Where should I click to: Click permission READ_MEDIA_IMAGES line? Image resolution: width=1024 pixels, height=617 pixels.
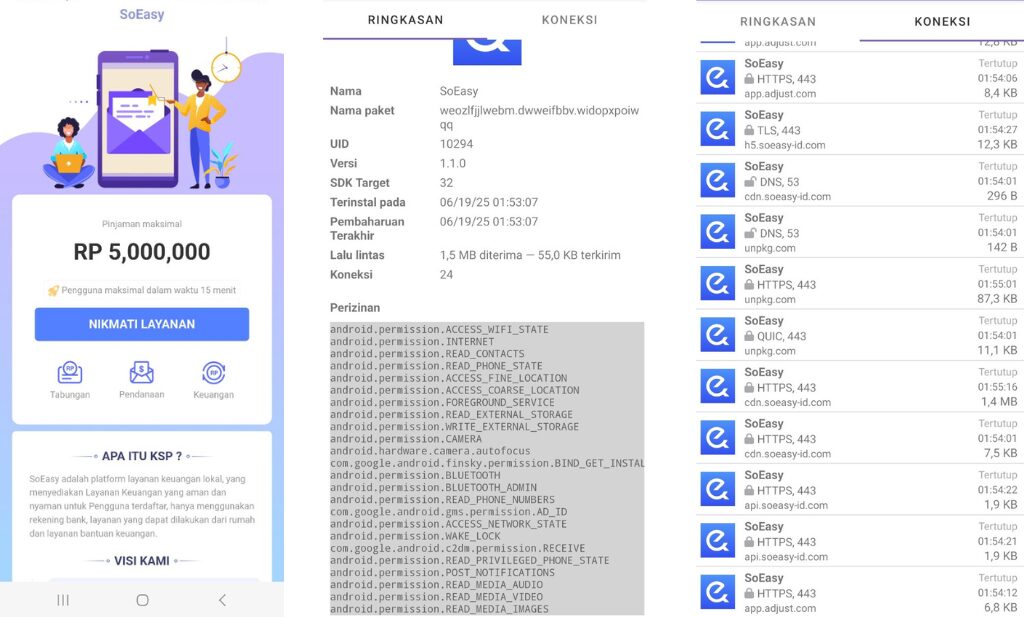click(440, 609)
